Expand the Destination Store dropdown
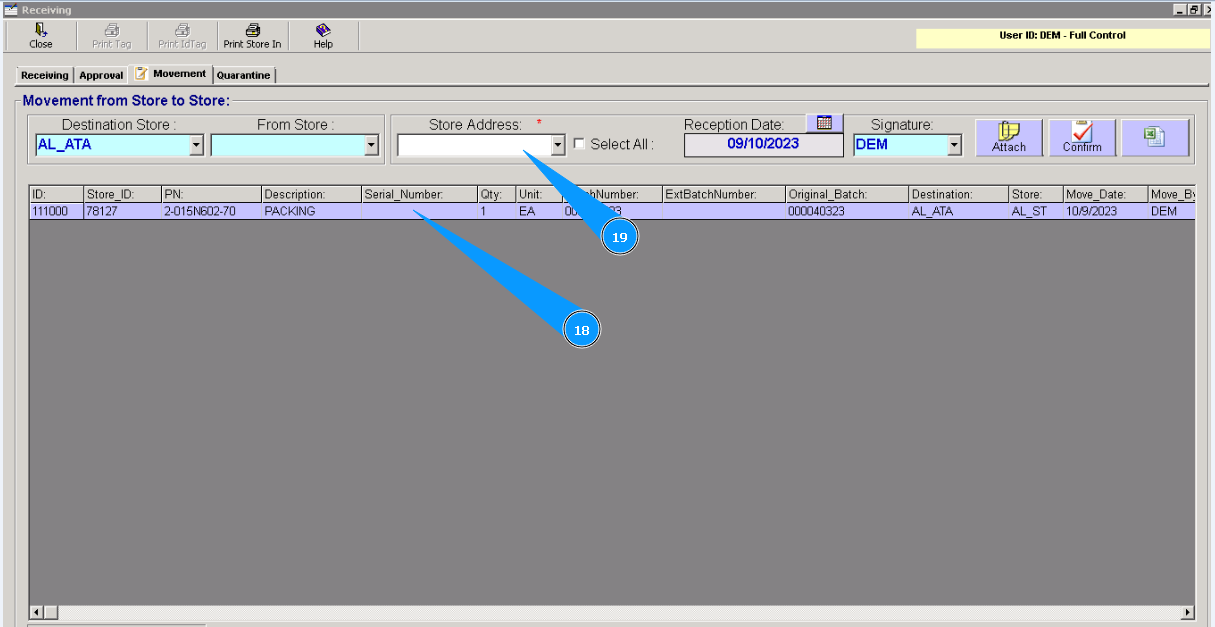 click(x=196, y=145)
